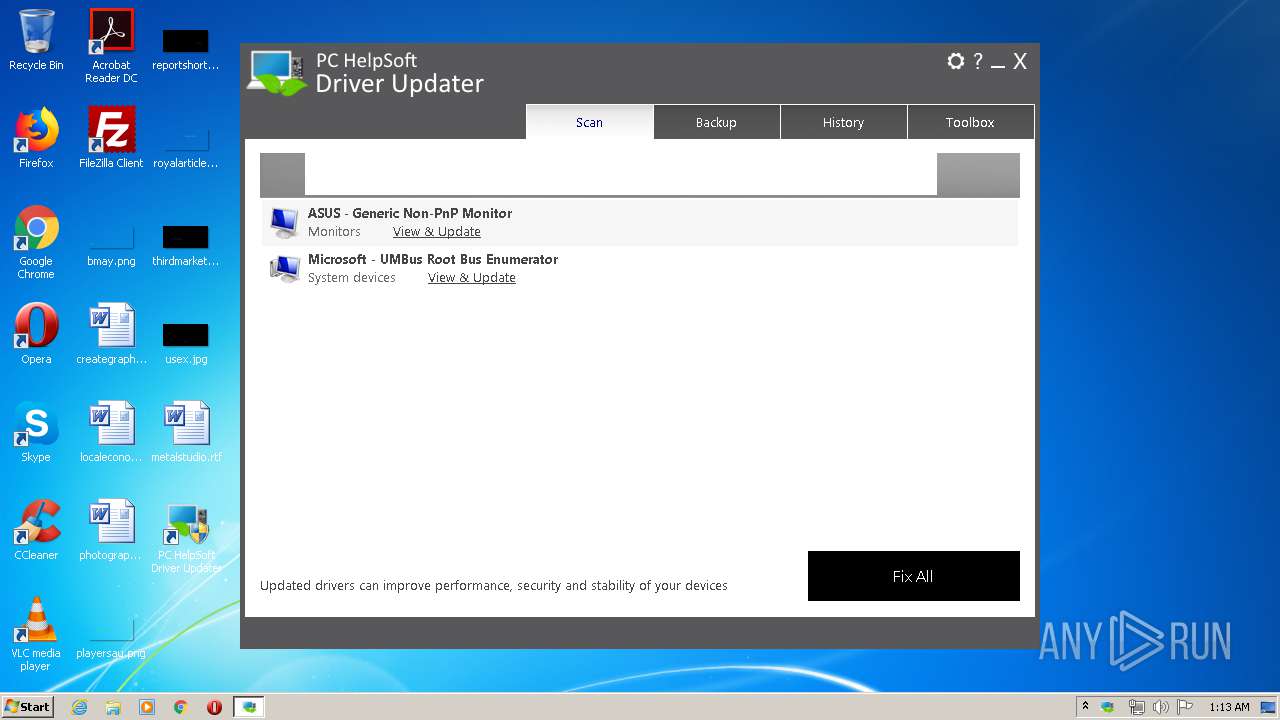The width and height of the screenshot is (1280, 720).
Task: Open the History tab
Action: 843,122
